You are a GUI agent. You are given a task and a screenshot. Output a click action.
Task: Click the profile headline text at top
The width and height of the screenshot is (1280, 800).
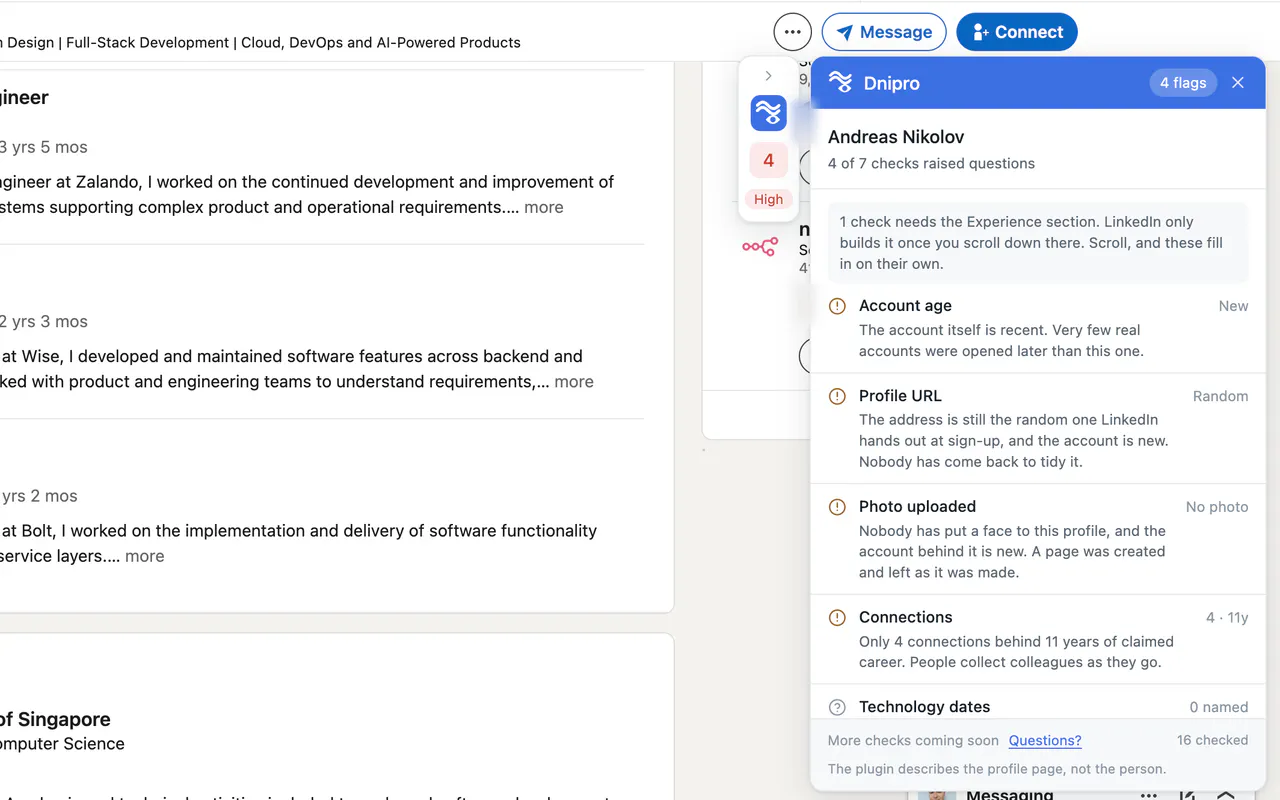(260, 43)
